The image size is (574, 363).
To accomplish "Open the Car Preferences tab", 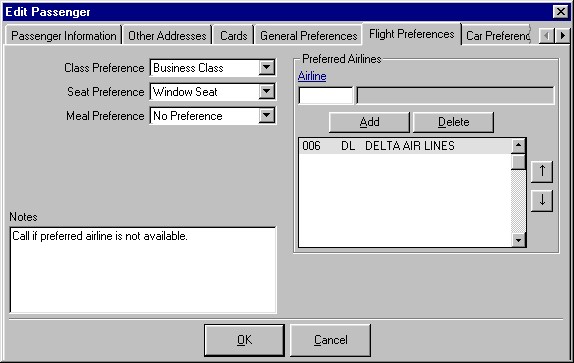I will click(497, 36).
